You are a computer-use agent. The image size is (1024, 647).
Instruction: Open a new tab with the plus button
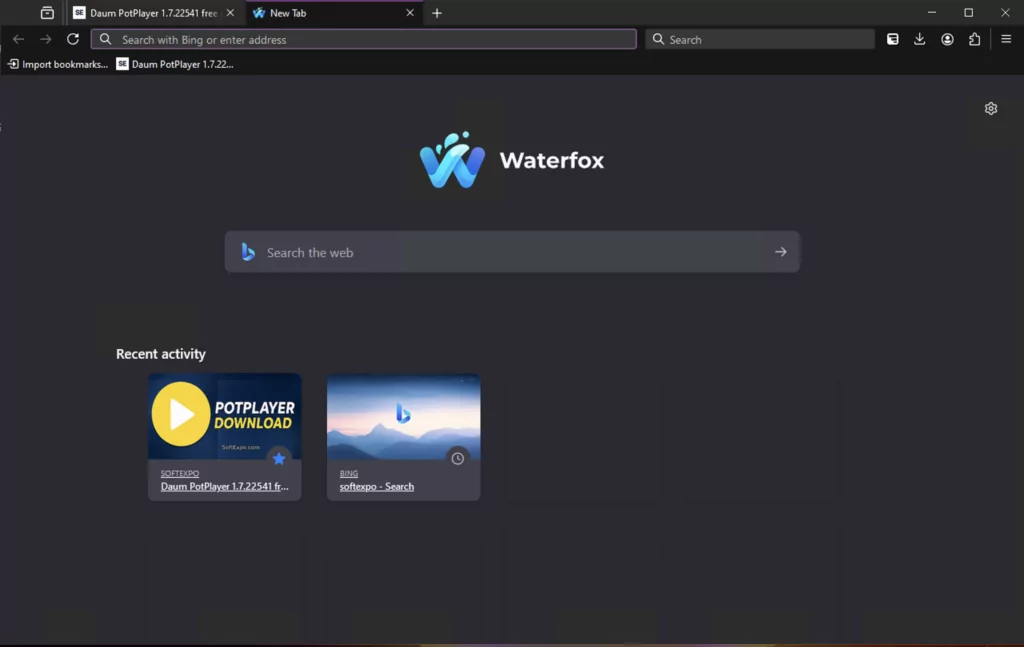pos(437,13)
